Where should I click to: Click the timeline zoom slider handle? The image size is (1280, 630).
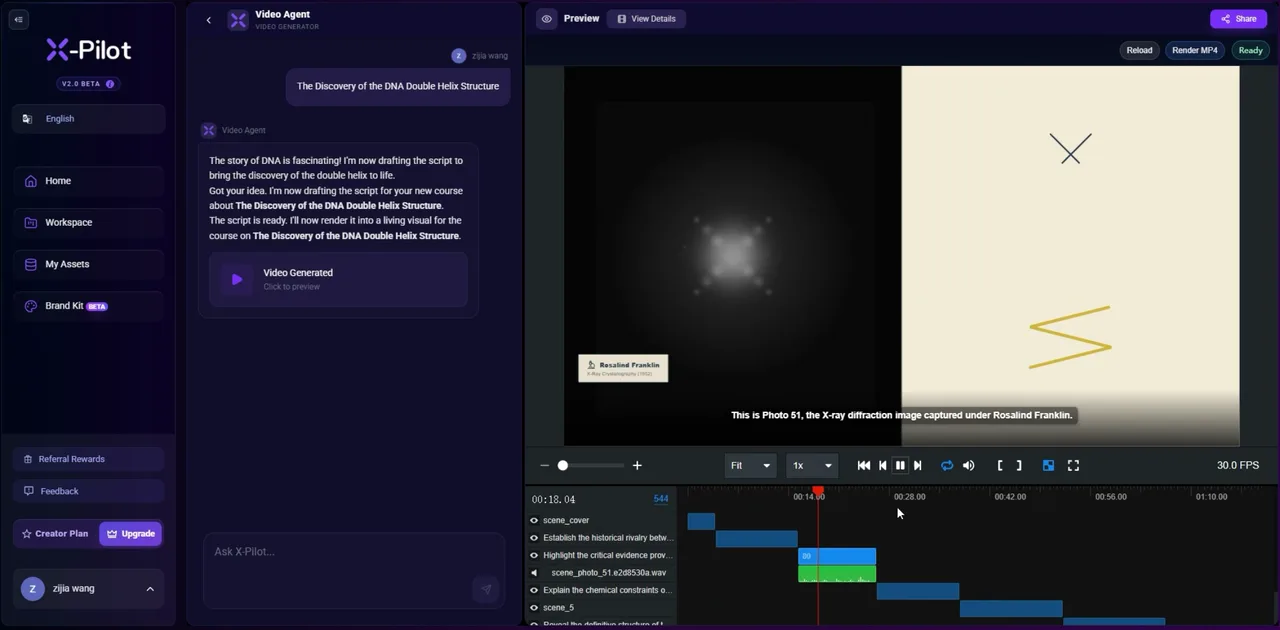click(563, 465)
